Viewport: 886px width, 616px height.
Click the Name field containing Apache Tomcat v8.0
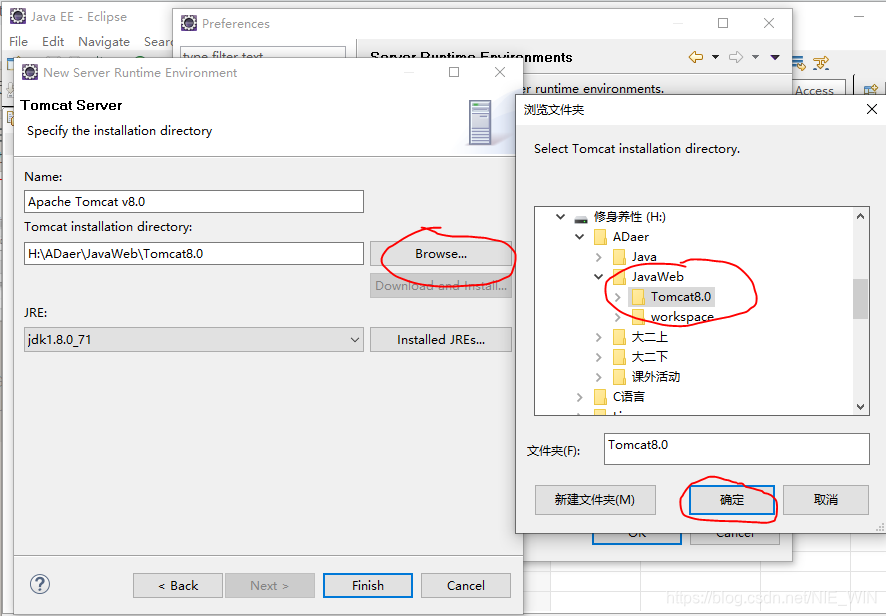click(x=194, y=202)
